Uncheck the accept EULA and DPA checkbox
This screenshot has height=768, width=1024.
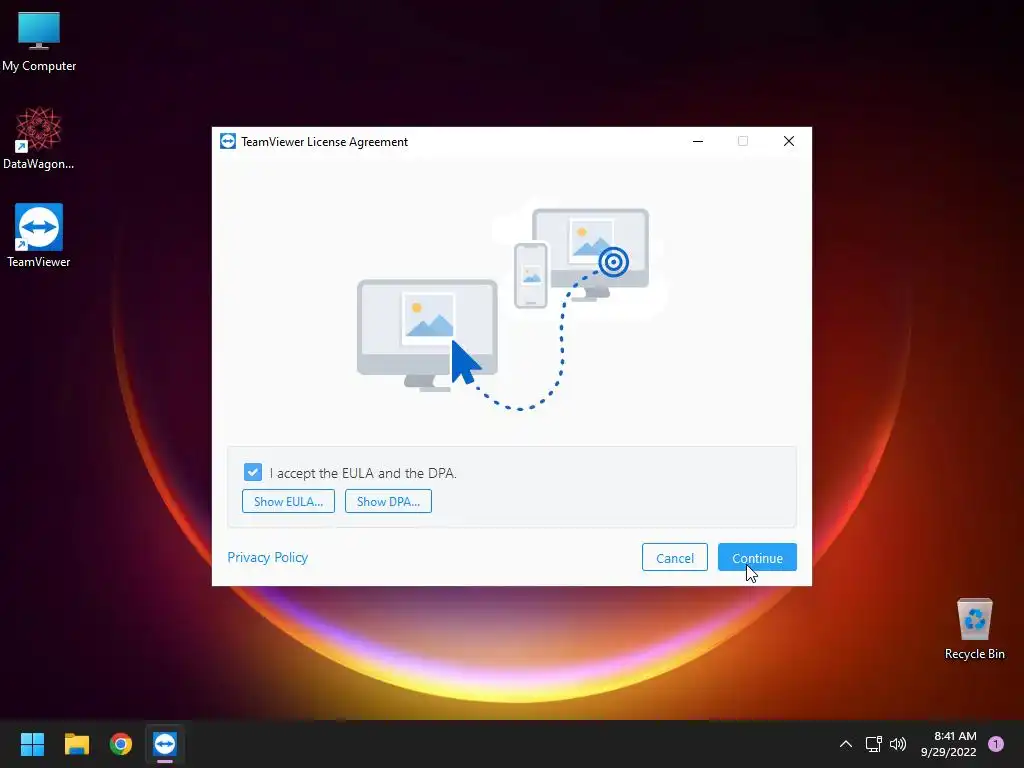253,472
